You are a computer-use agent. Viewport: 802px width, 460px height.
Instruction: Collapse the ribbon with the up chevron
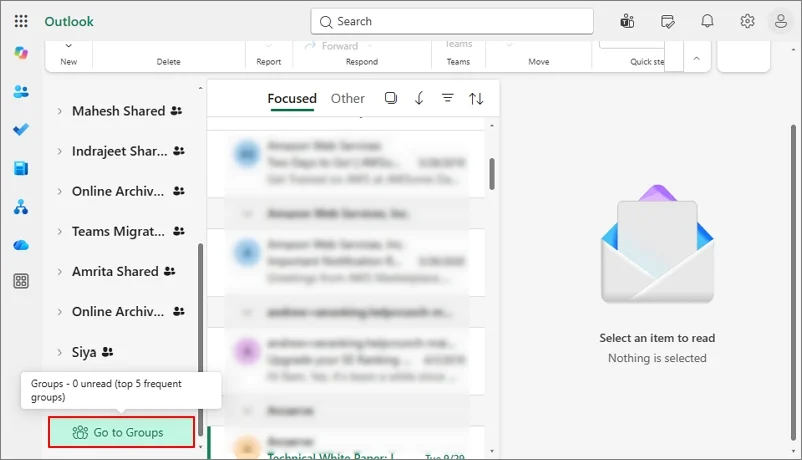tap(696, 58)
